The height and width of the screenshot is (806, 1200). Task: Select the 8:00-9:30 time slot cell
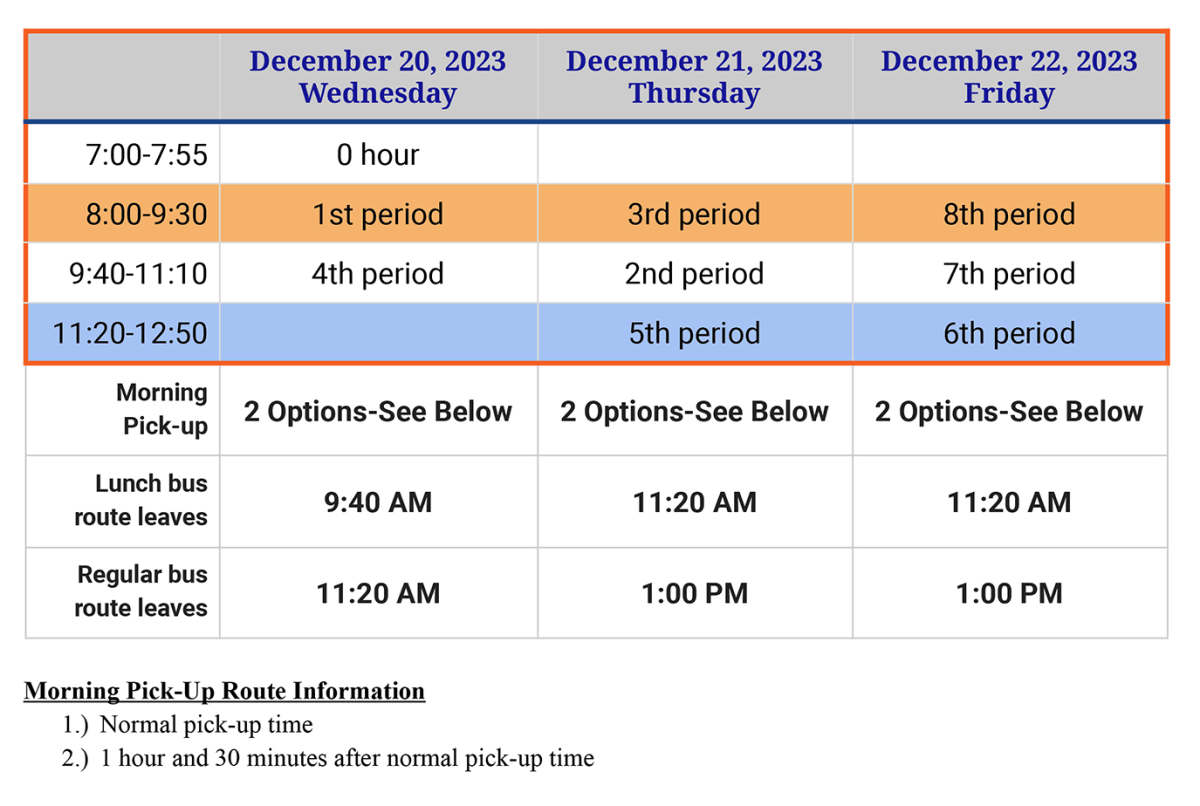pyautogui.click(x=146, y=214)
